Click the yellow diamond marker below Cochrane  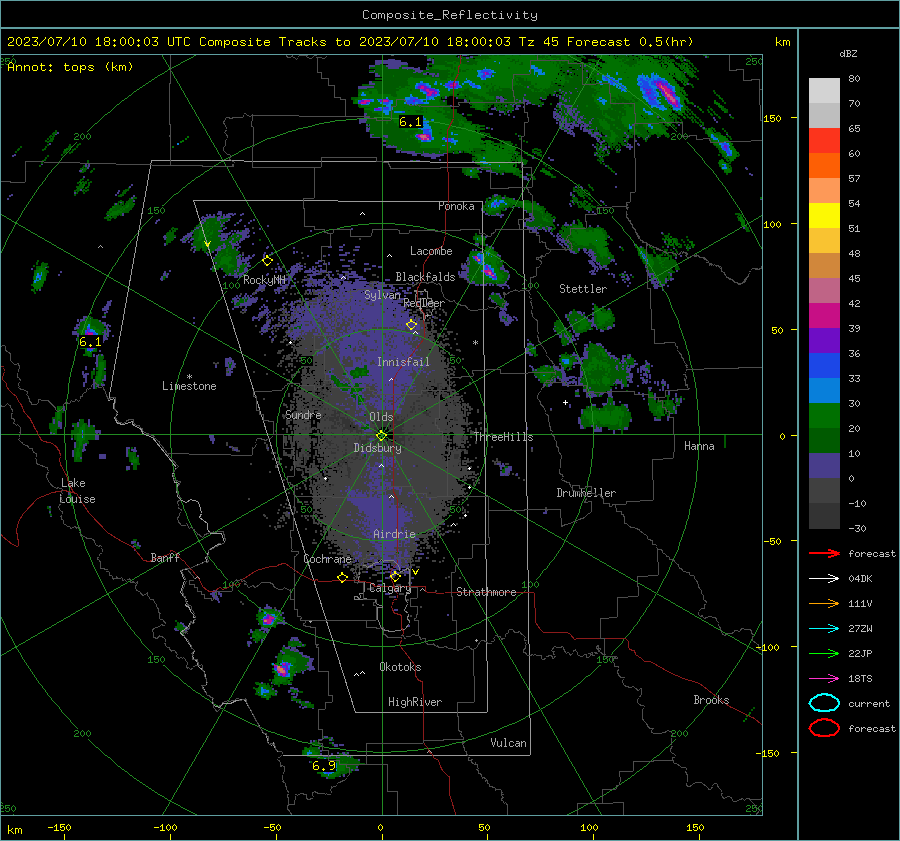point(343,577)
